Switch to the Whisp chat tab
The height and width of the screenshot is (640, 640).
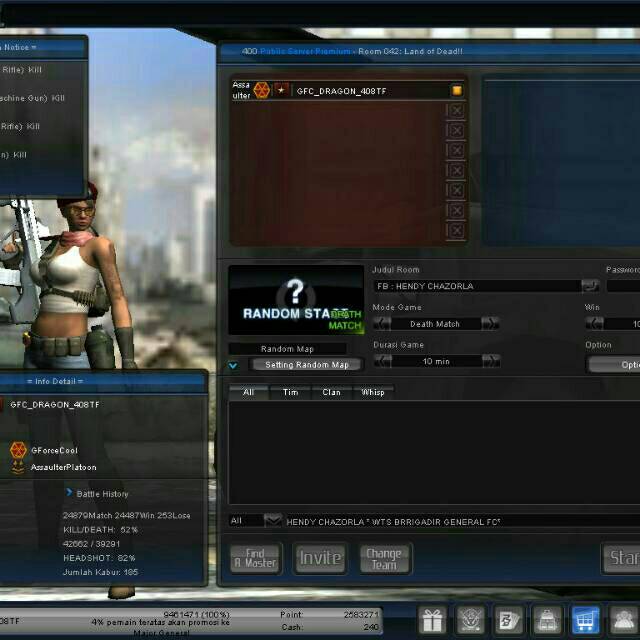pos(372,393)
